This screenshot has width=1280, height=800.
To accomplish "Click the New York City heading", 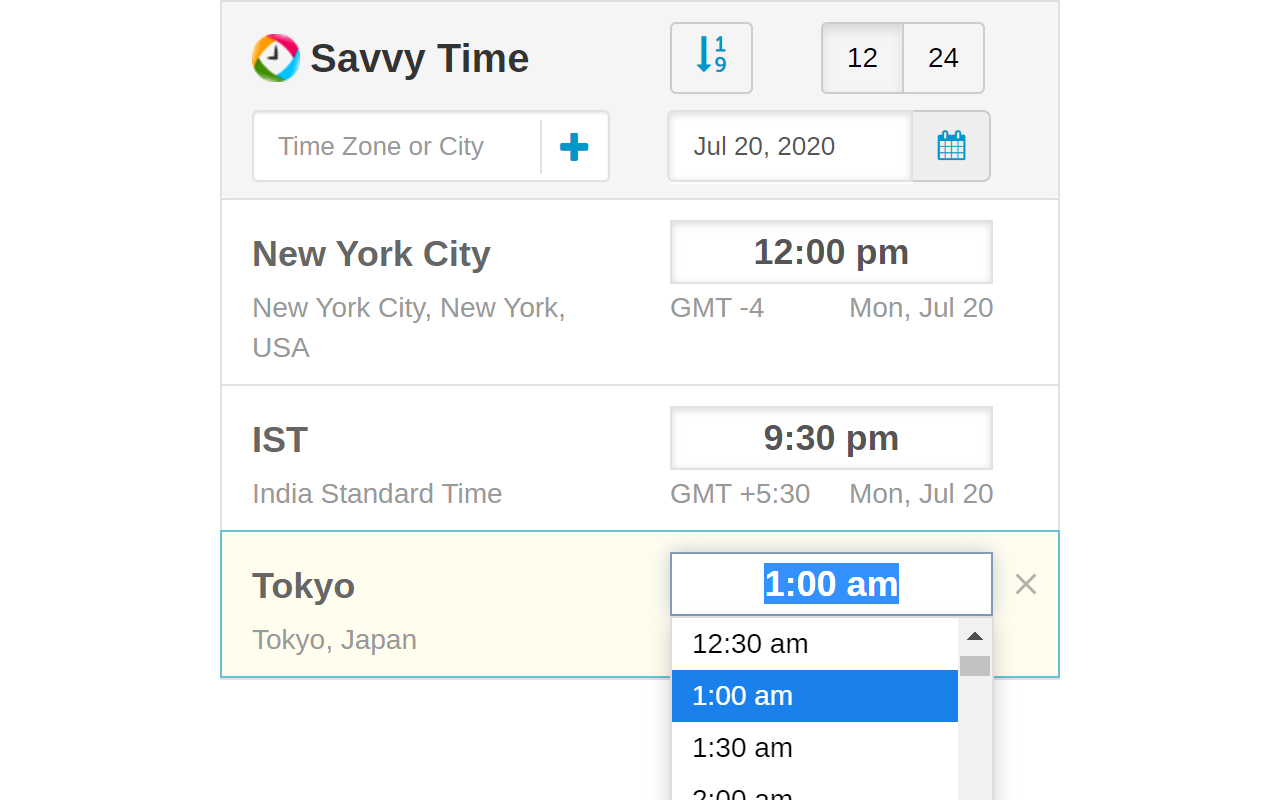I will click(x=371, y=254).
